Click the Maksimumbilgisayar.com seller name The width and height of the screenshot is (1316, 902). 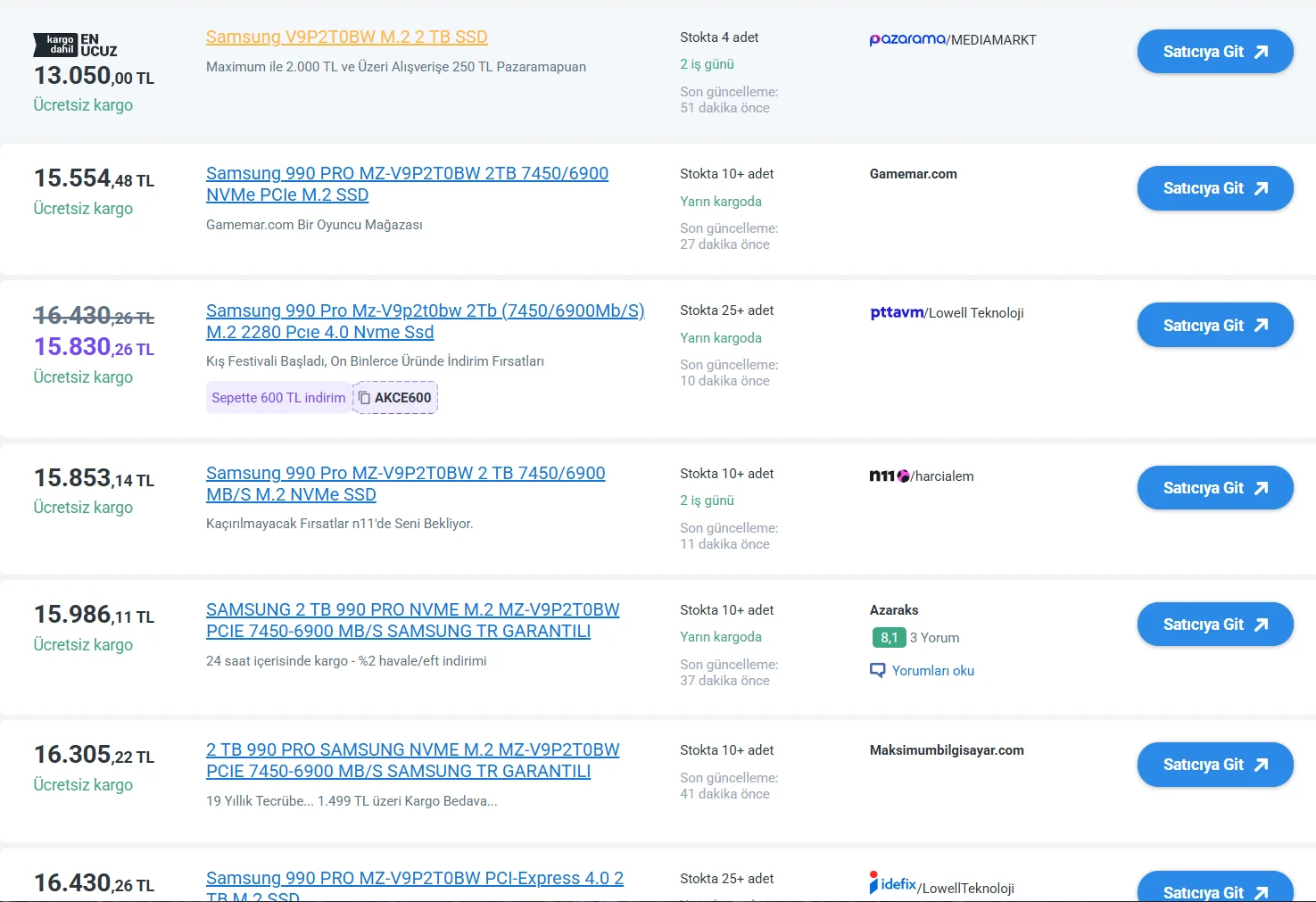point(947,750)
